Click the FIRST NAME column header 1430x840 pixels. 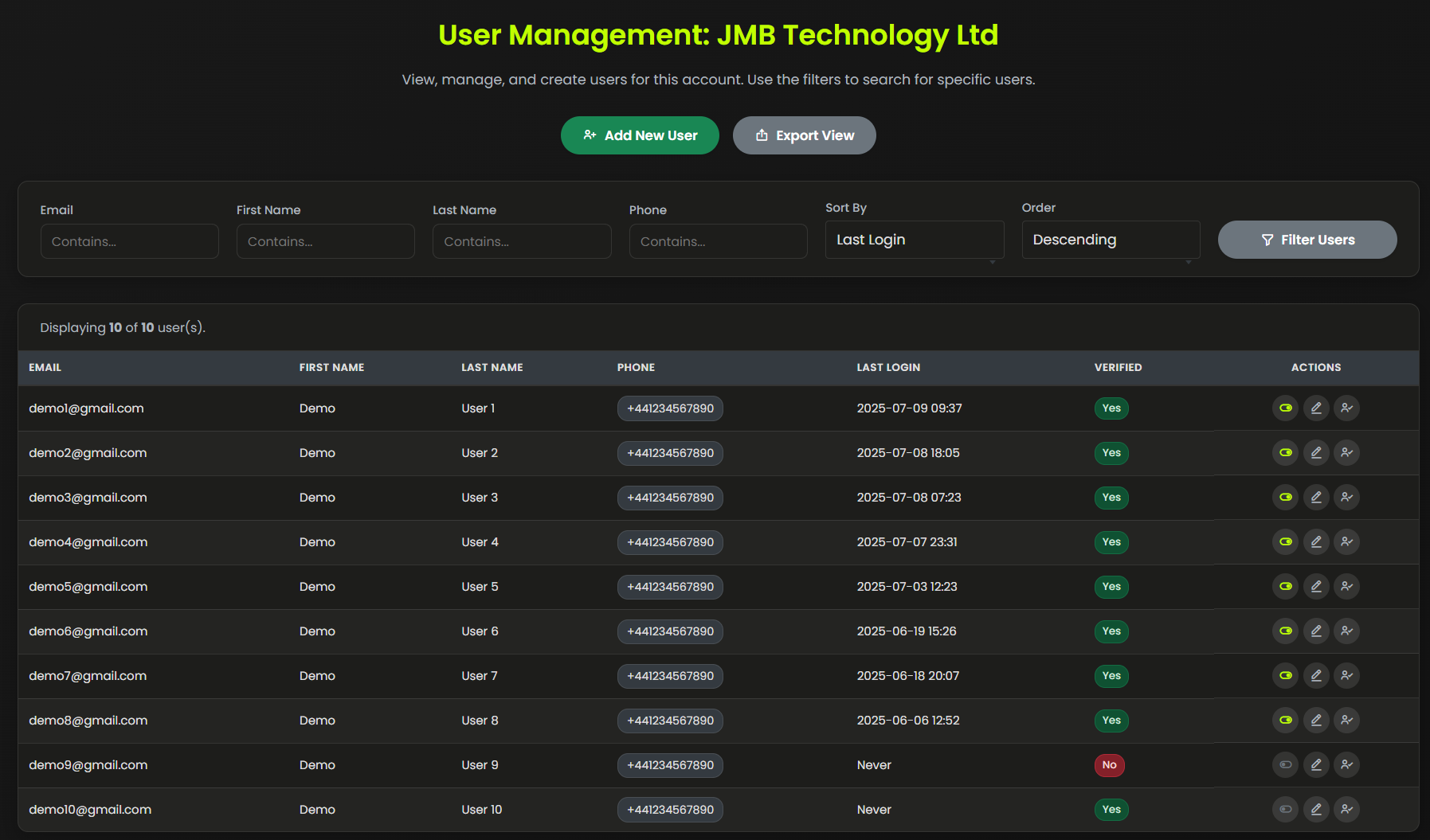(331, 368)
